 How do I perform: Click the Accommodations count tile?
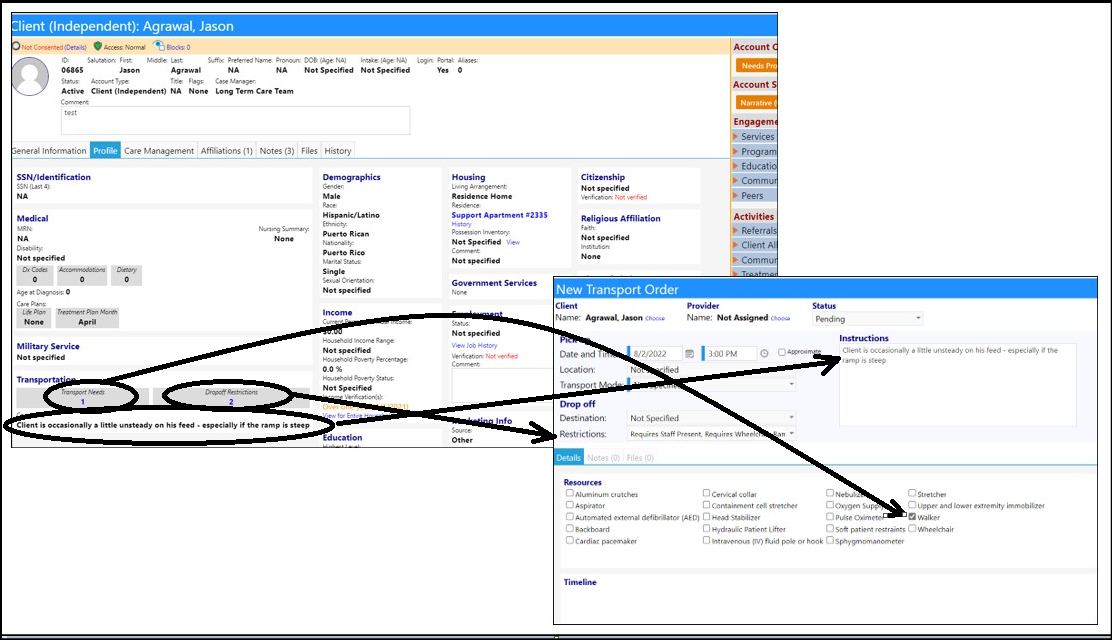(x=82, y=275)
